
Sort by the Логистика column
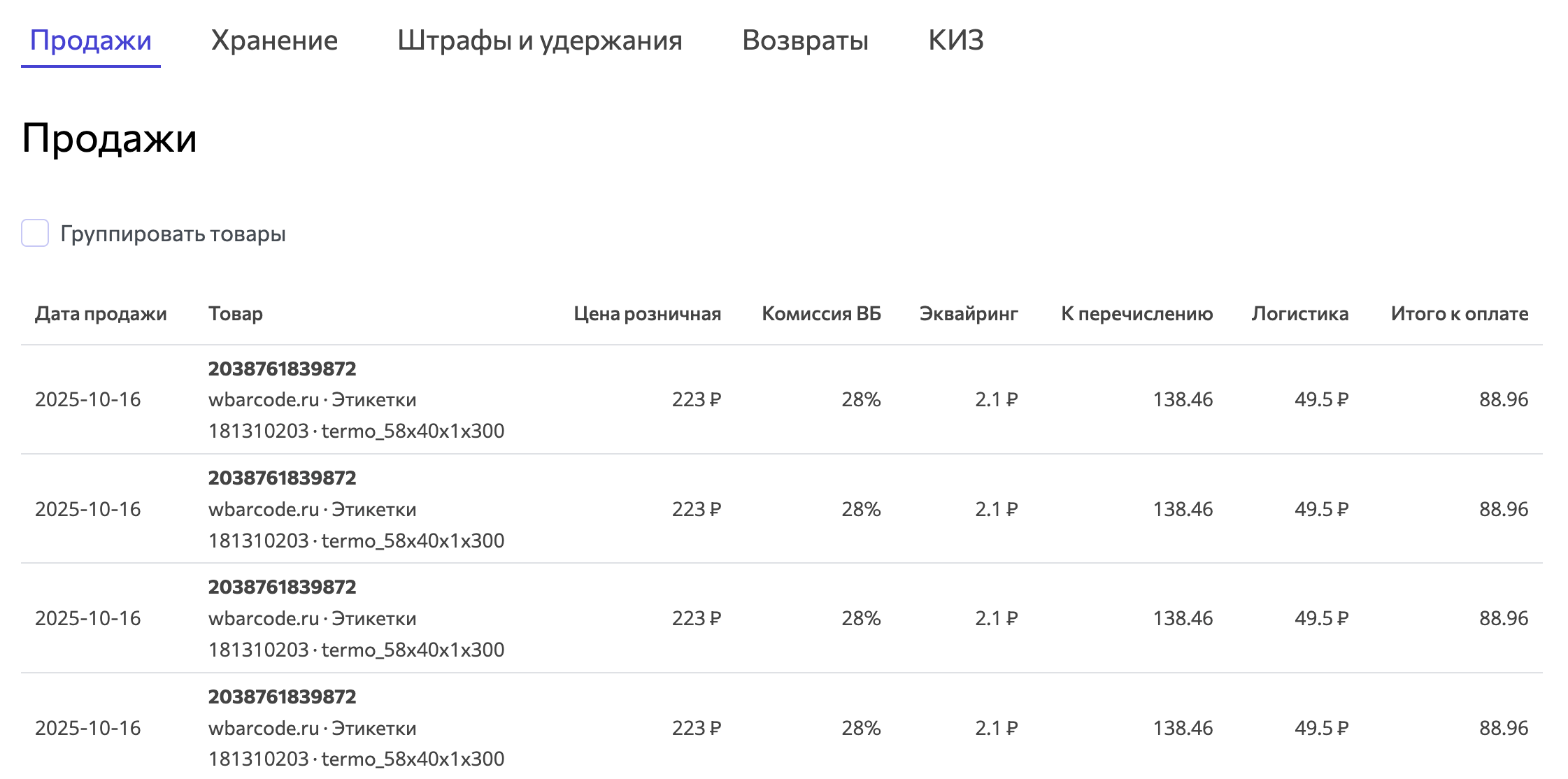1299,313
